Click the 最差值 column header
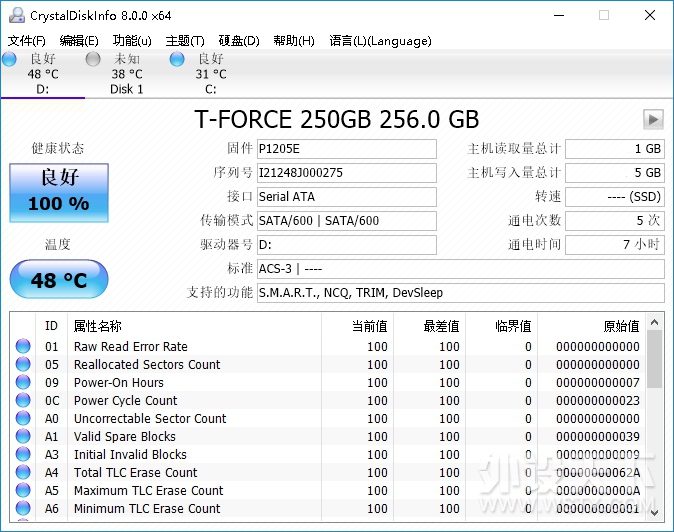 click(x=429, y=326)
